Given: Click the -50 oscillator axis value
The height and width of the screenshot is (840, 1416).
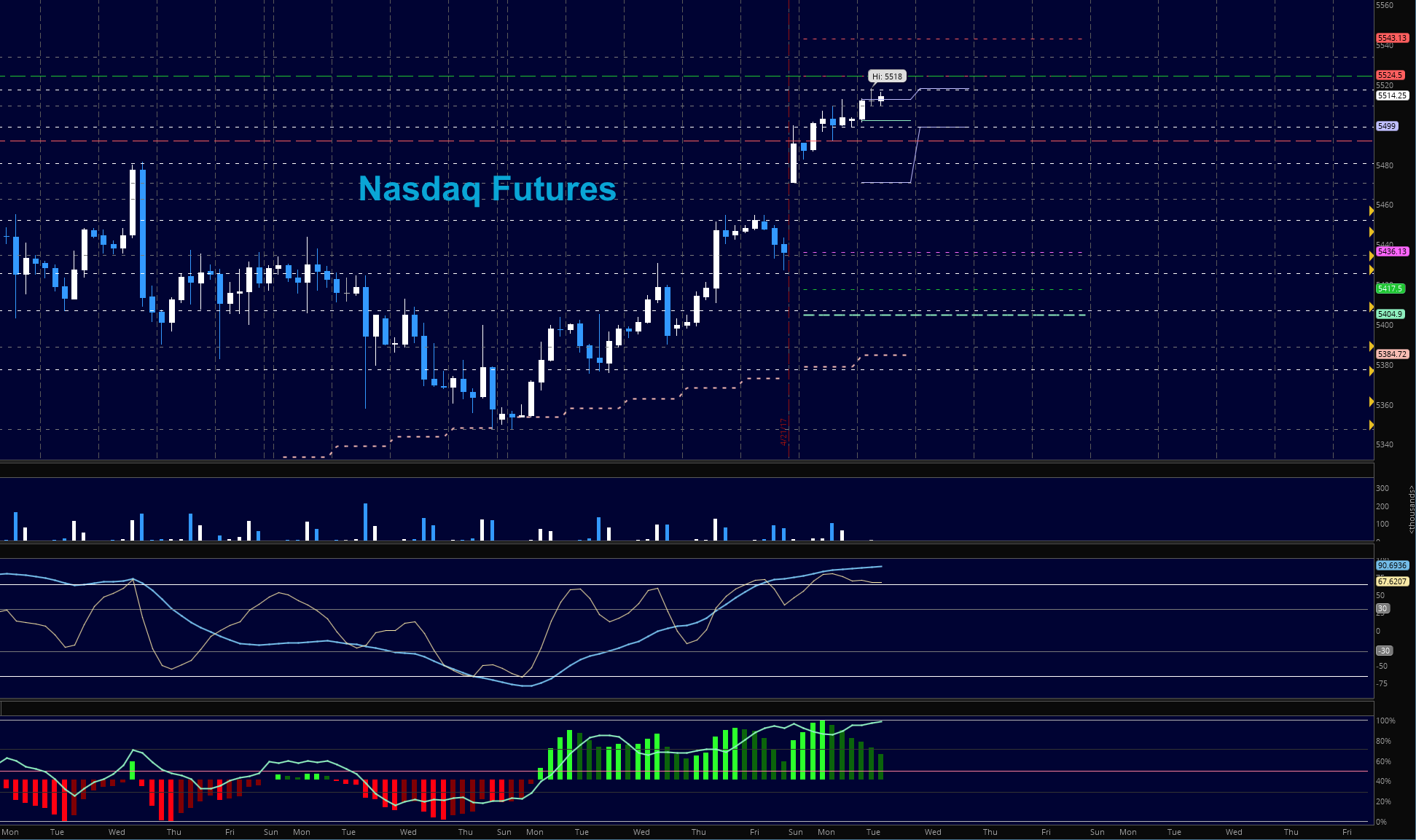Looking at the screenshot, I should 1382,666.
